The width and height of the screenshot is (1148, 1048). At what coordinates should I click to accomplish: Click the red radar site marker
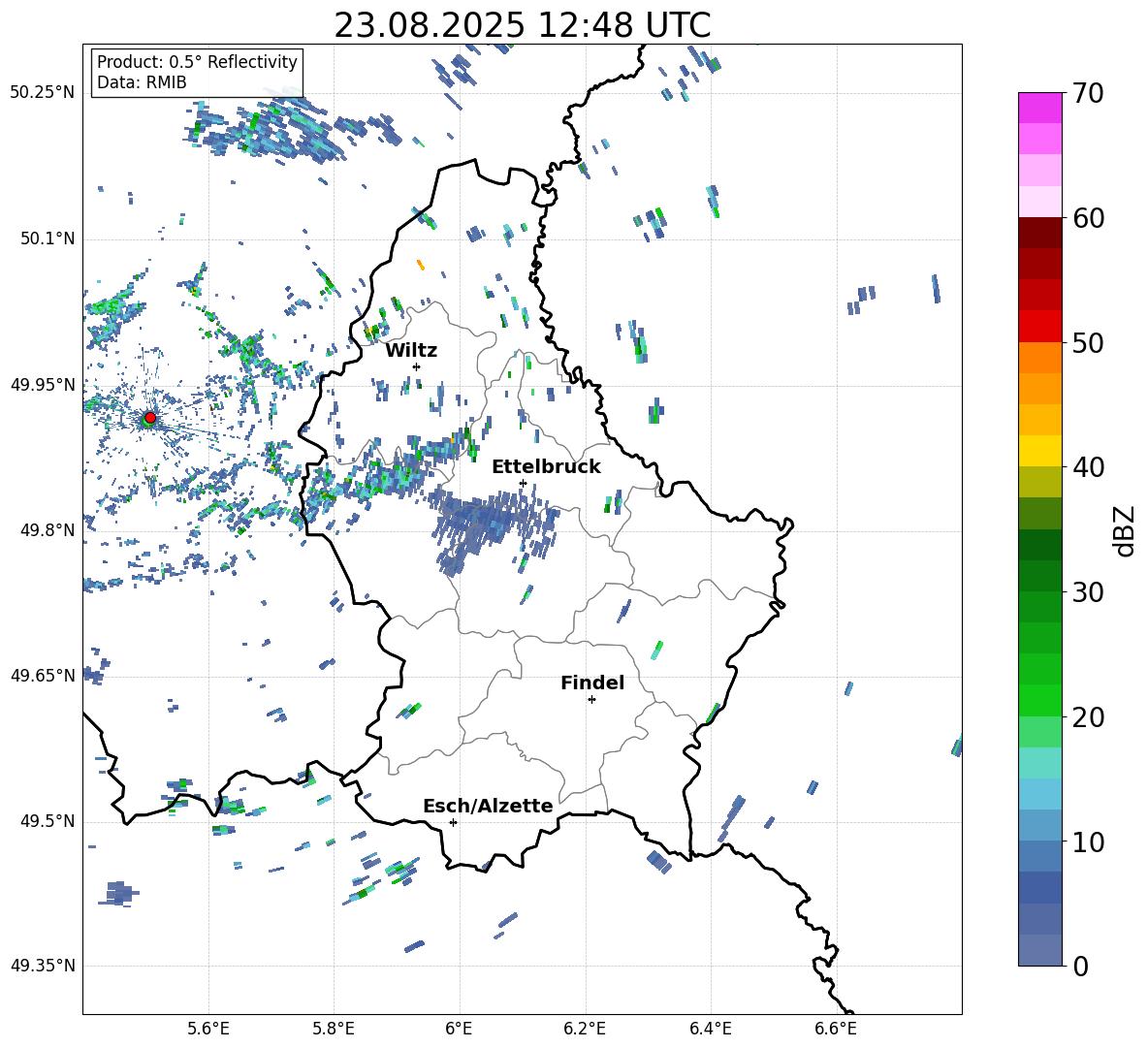[x=149, y=418]
